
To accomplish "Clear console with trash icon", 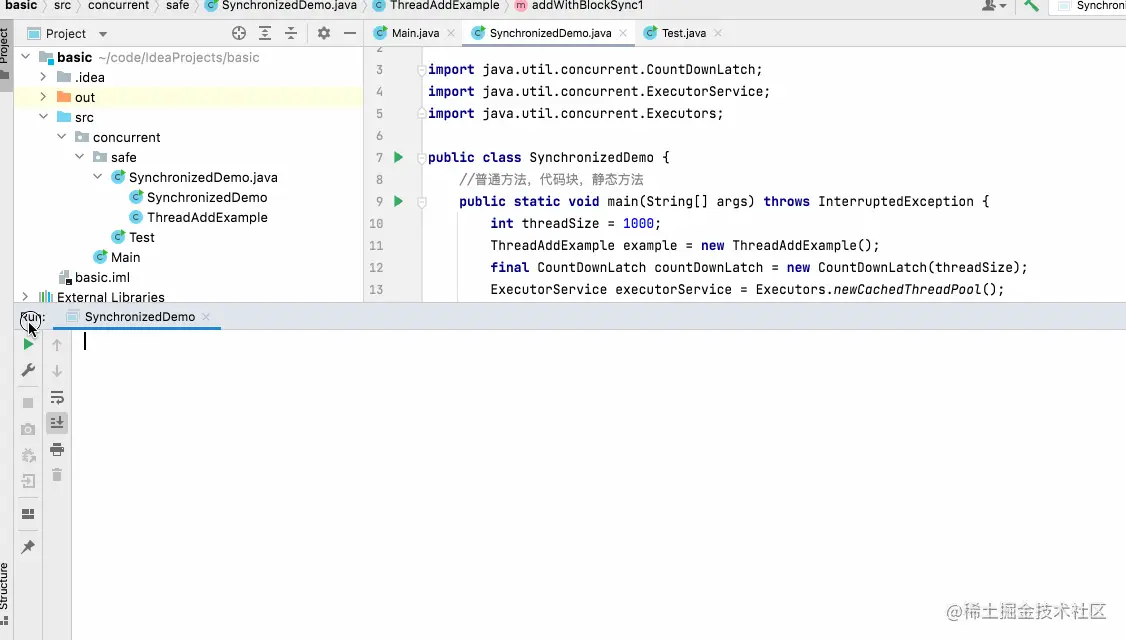I will pyautogui.click(x=57, y=475).
